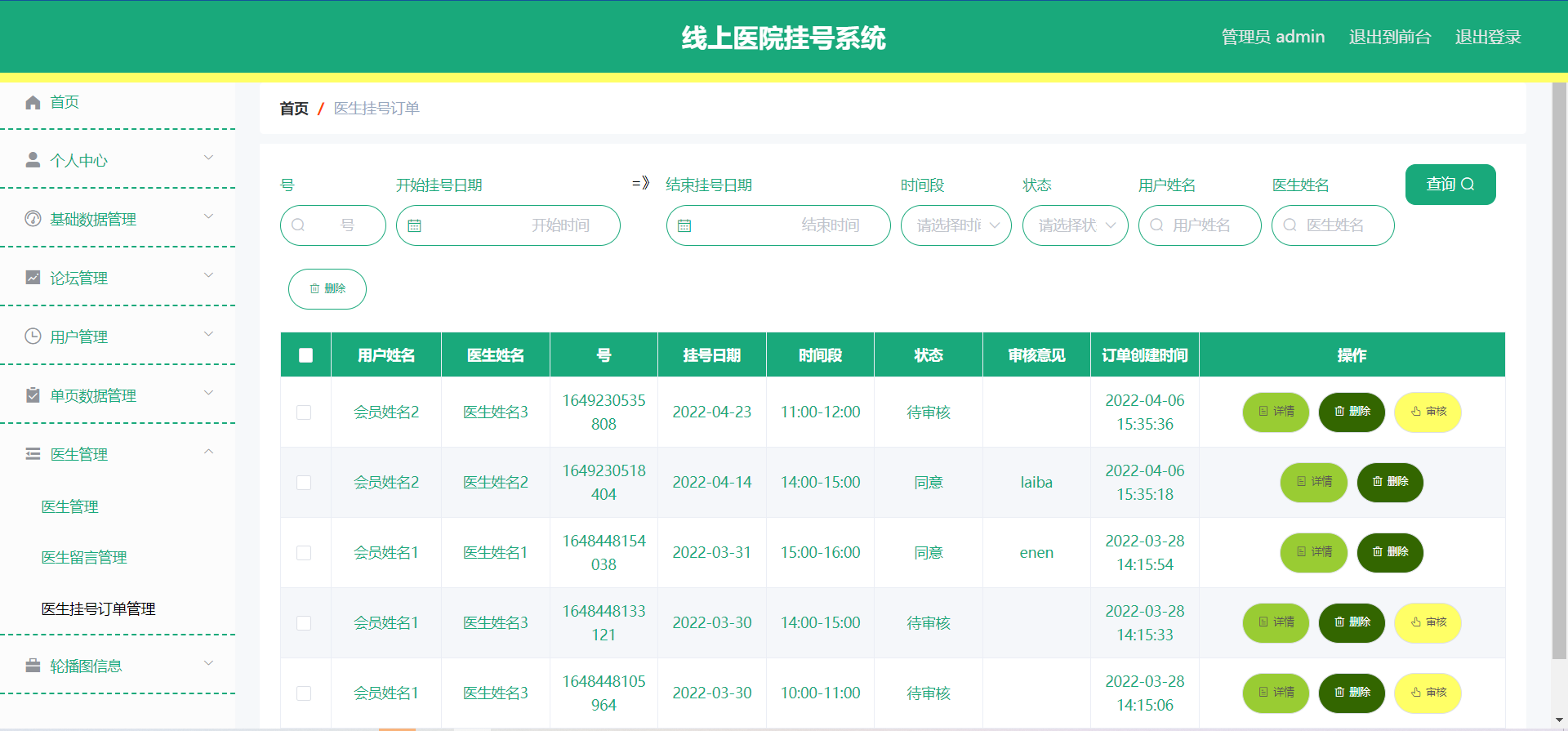Click the briefcase icon for 轮播图信息

(x=33, y=666)
